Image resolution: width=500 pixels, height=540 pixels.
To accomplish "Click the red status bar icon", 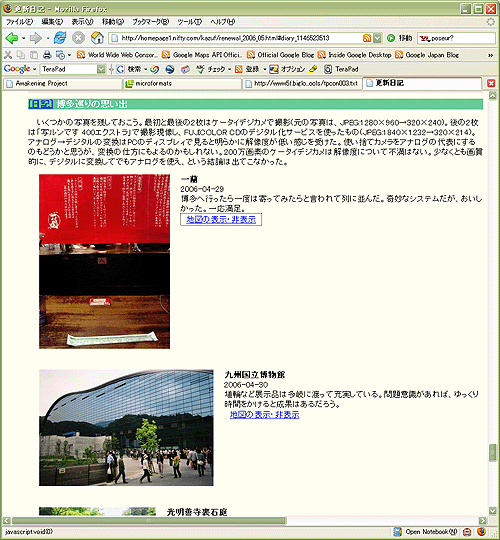I will pyautogui.click(x=467, y=532).
